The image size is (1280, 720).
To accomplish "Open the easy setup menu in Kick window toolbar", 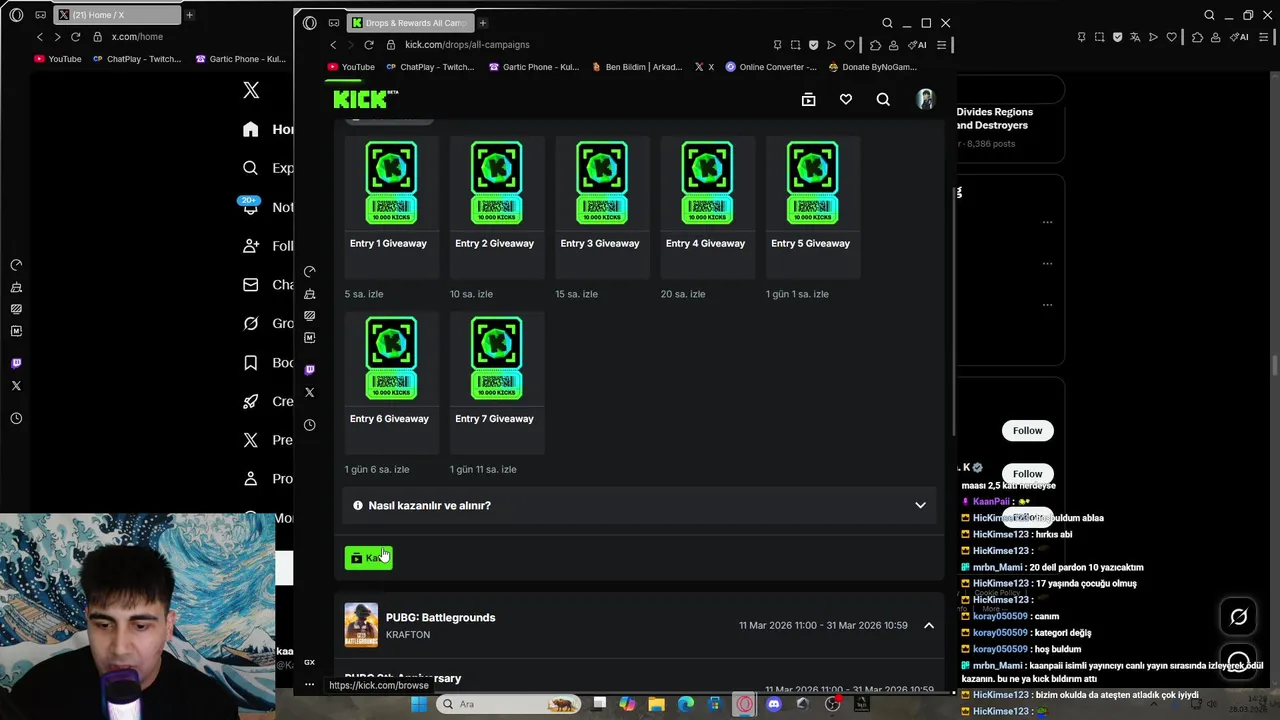I will click(941, 45).
